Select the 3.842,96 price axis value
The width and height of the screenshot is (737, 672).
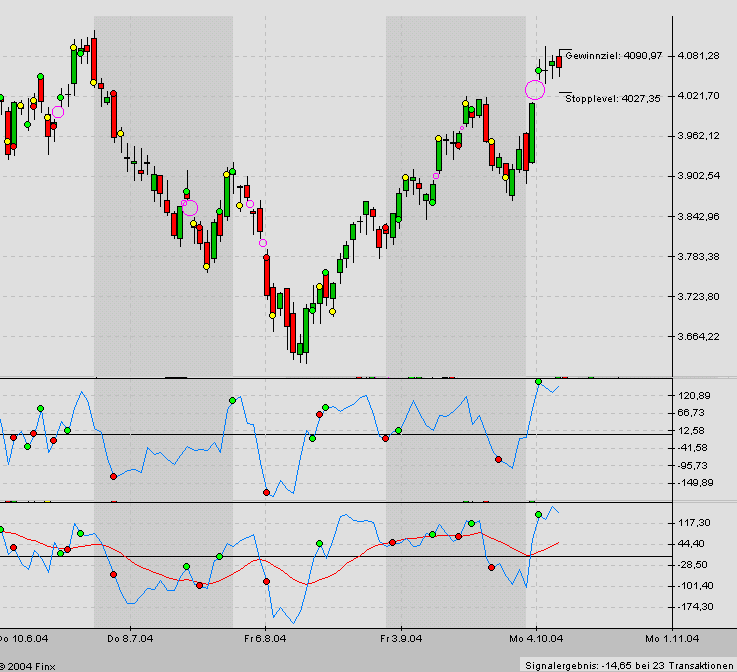pyautogui.click(x=698, y=217)
